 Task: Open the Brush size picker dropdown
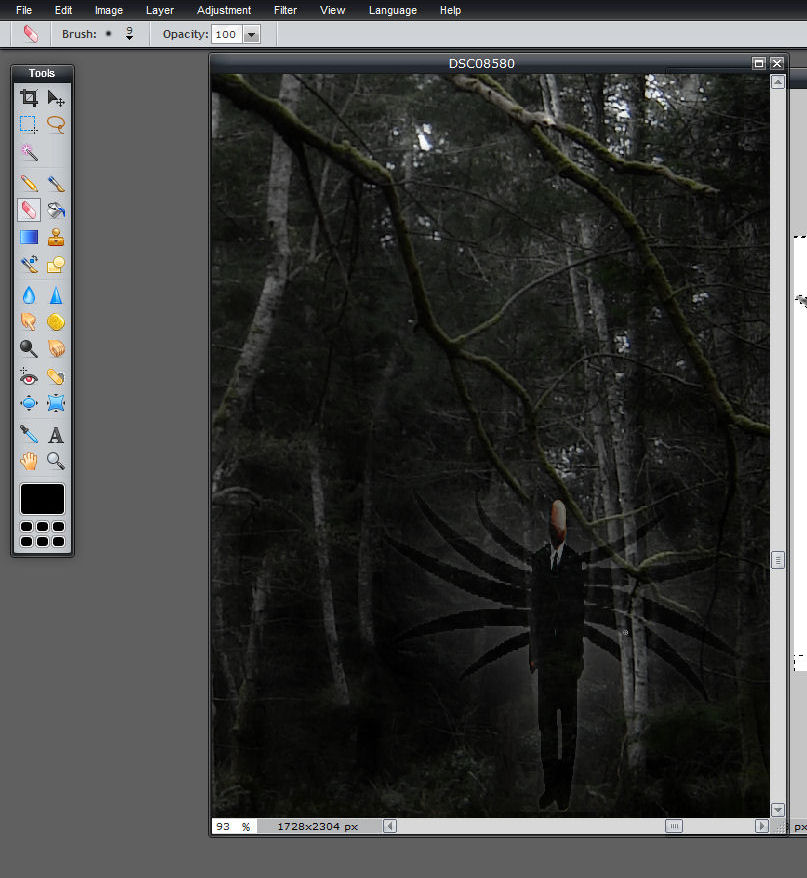click(129, 34)
